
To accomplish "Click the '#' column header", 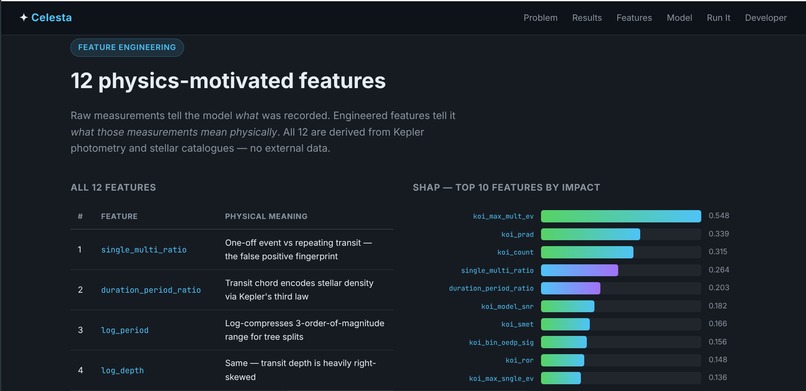I will (80, 216).
